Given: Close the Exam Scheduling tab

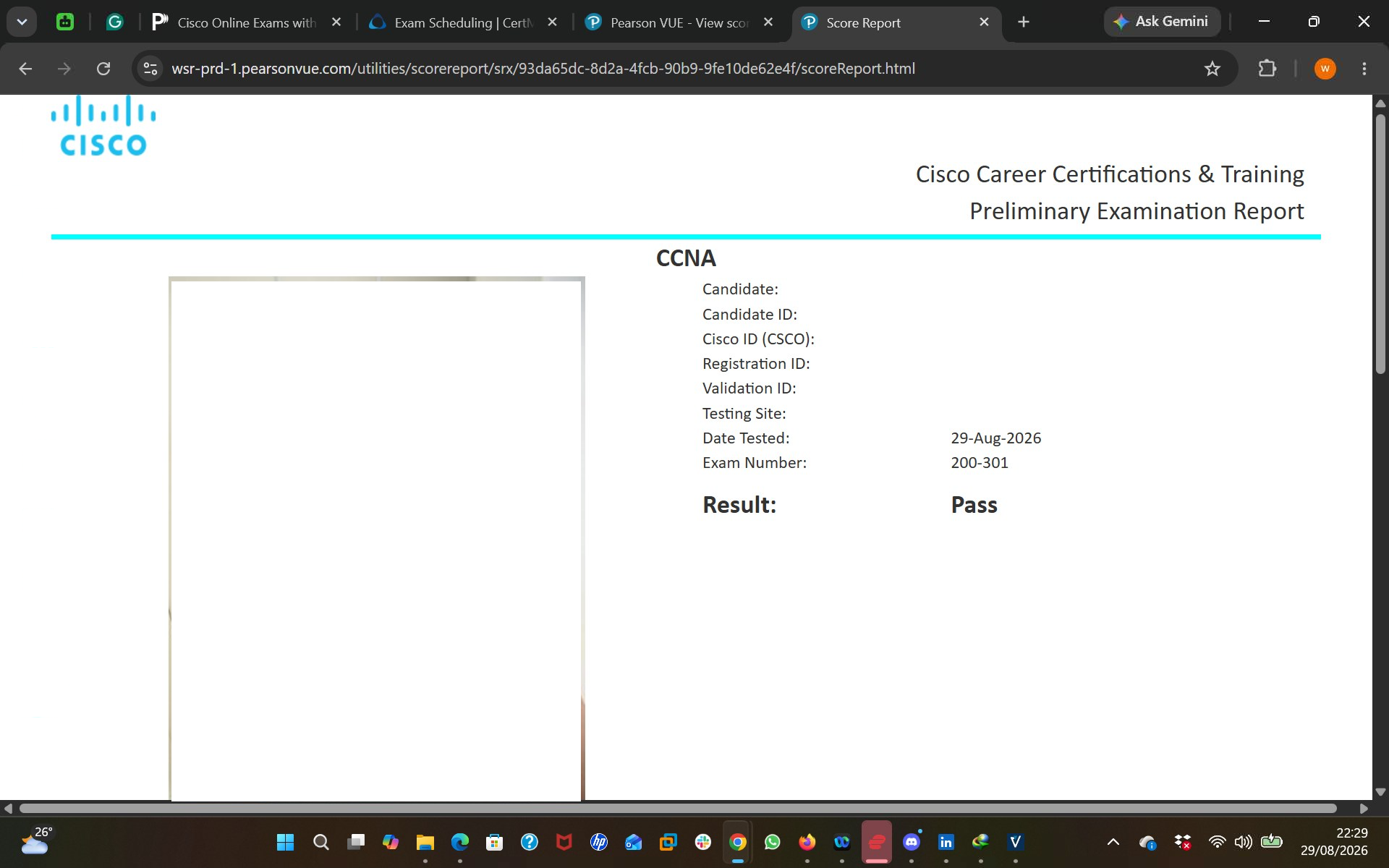Looking at the screenshot, I should pos(552,22).
